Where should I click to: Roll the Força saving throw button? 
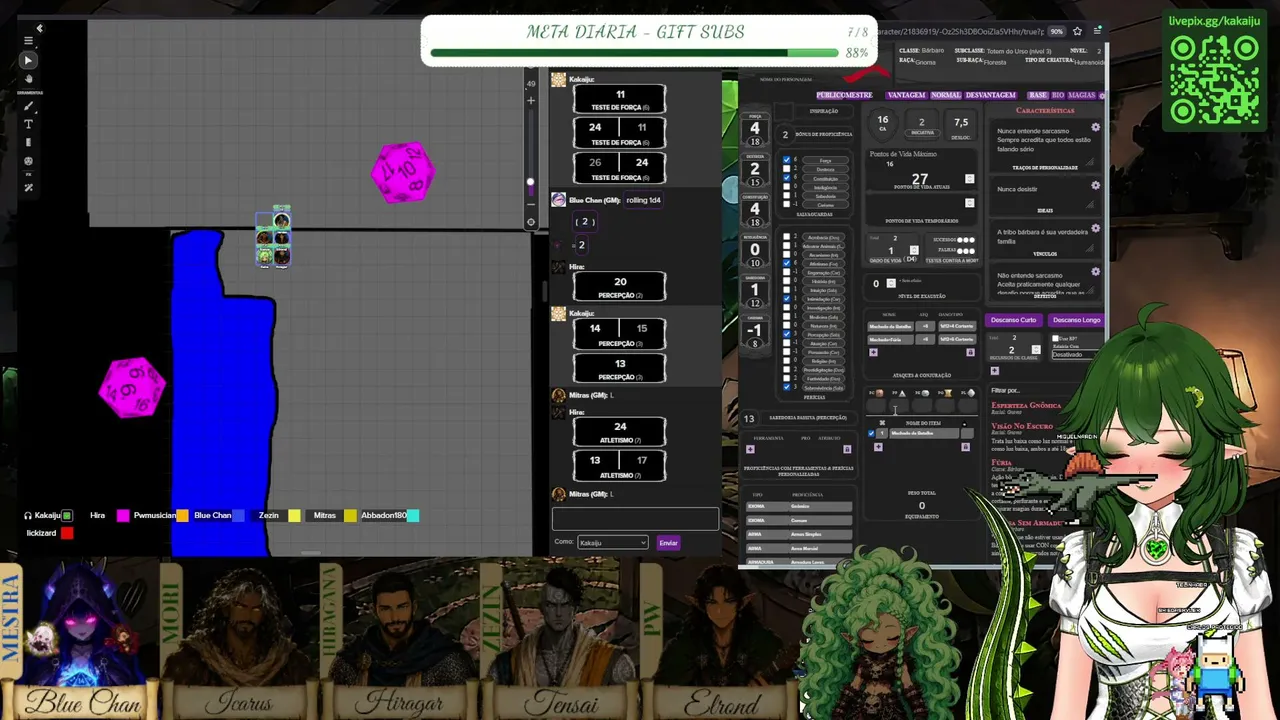click(x=825, y=160)
